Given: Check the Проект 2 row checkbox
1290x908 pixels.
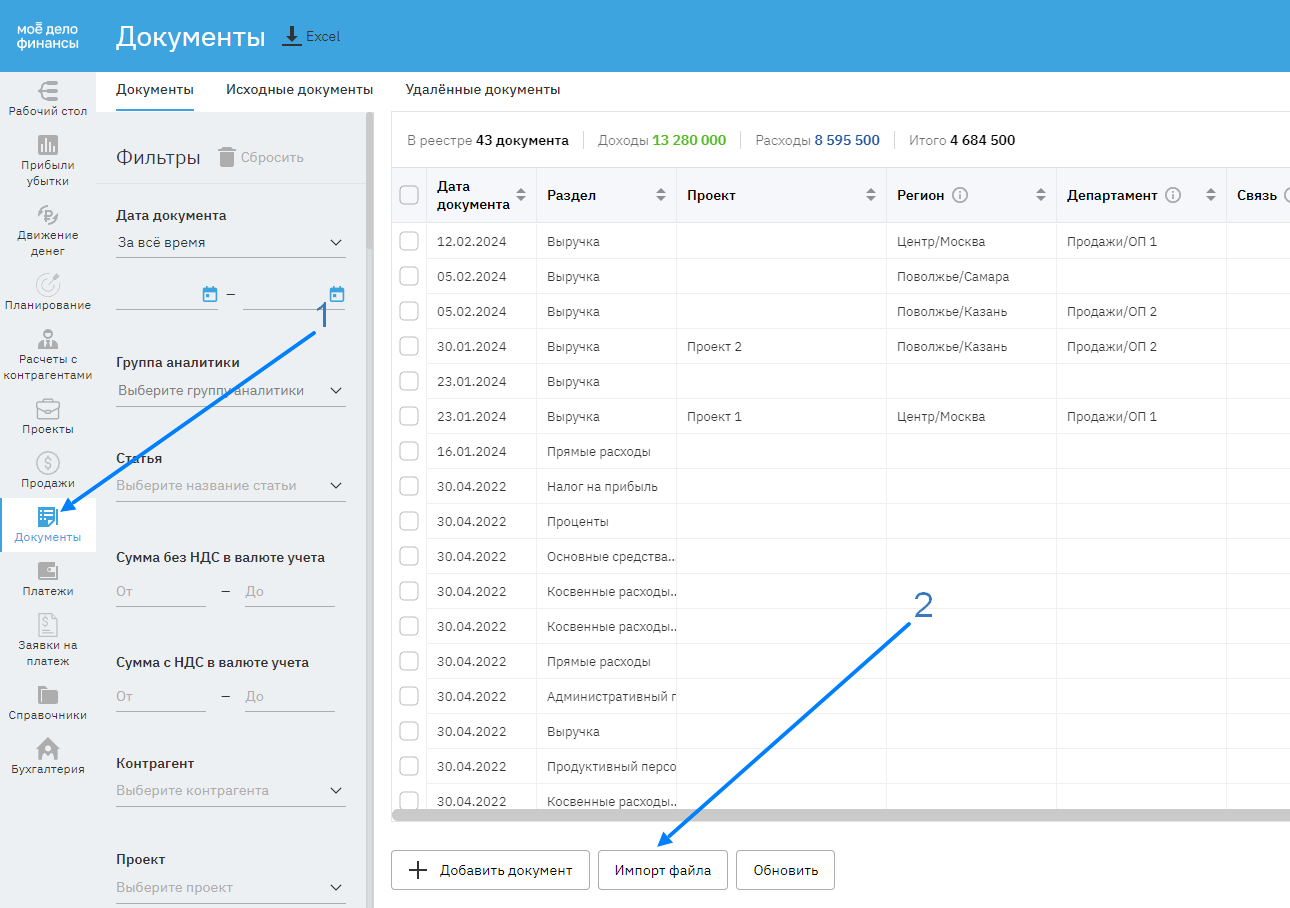Looking at the screenshot, I should click(409, 346).
